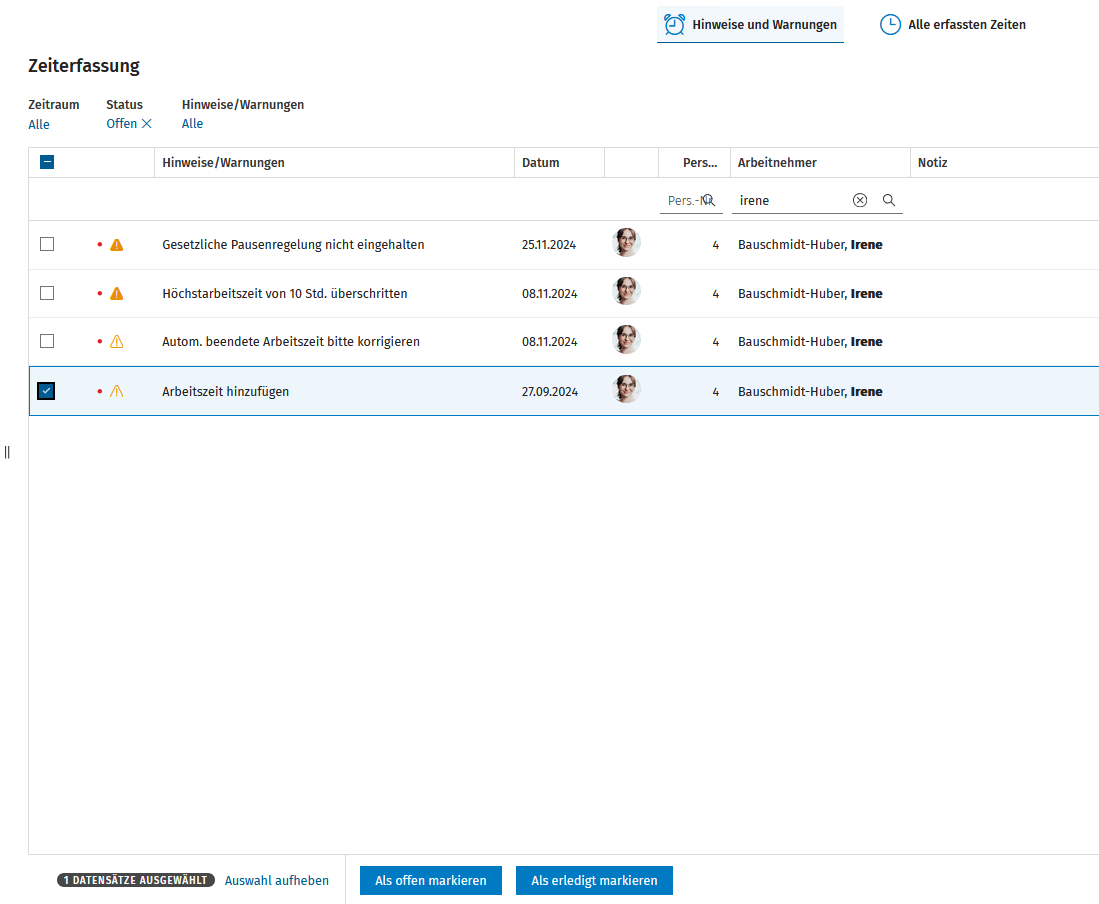Click warning icon of Gesetzliche Pausenregelung row
This screenshot has height=904, width=1099.
click(x=116, y=245)
